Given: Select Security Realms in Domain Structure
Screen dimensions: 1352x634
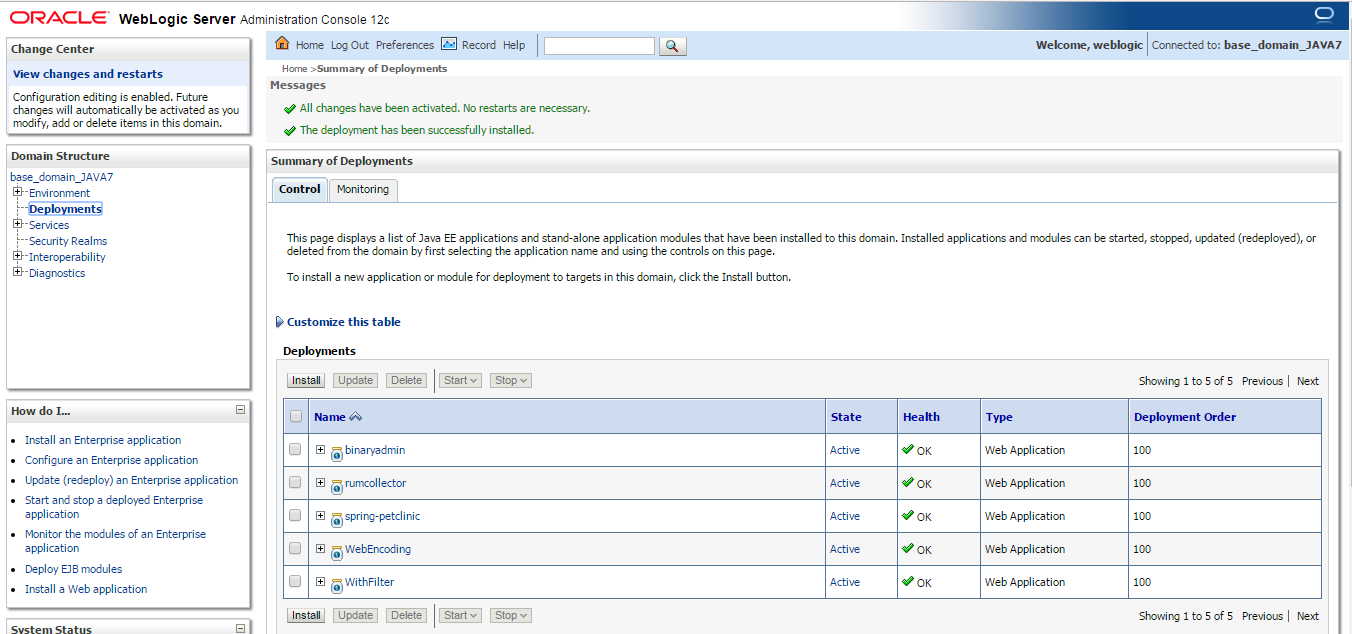Looking at the screenshot, I should click(68, 241).
